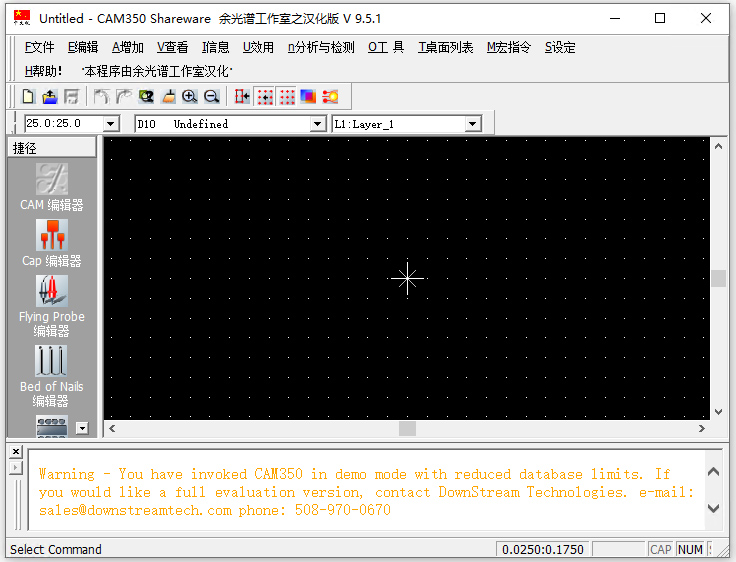Click the coordinate readout 0.0250:0.1750
Image resolution: width=736 pixels, height=562 pixels.
(543, 549)
